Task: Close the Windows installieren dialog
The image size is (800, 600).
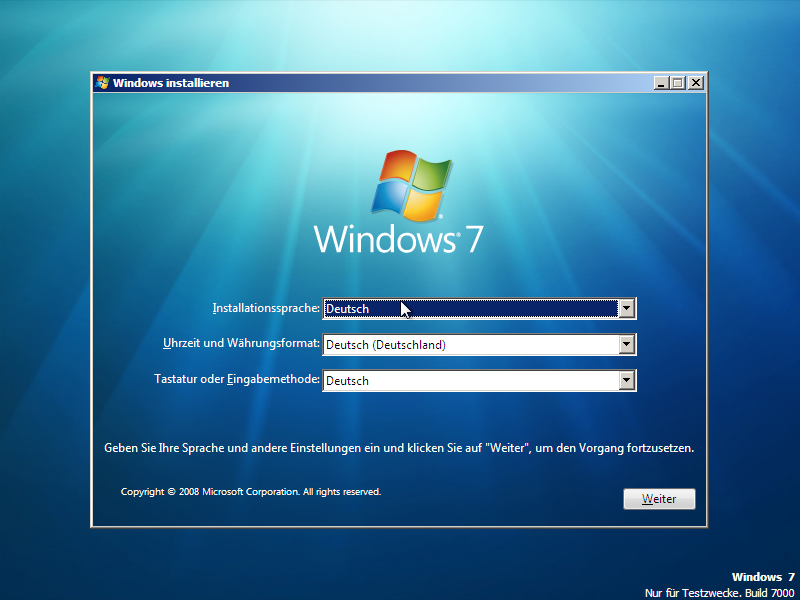Action: [x=696, y=83]
